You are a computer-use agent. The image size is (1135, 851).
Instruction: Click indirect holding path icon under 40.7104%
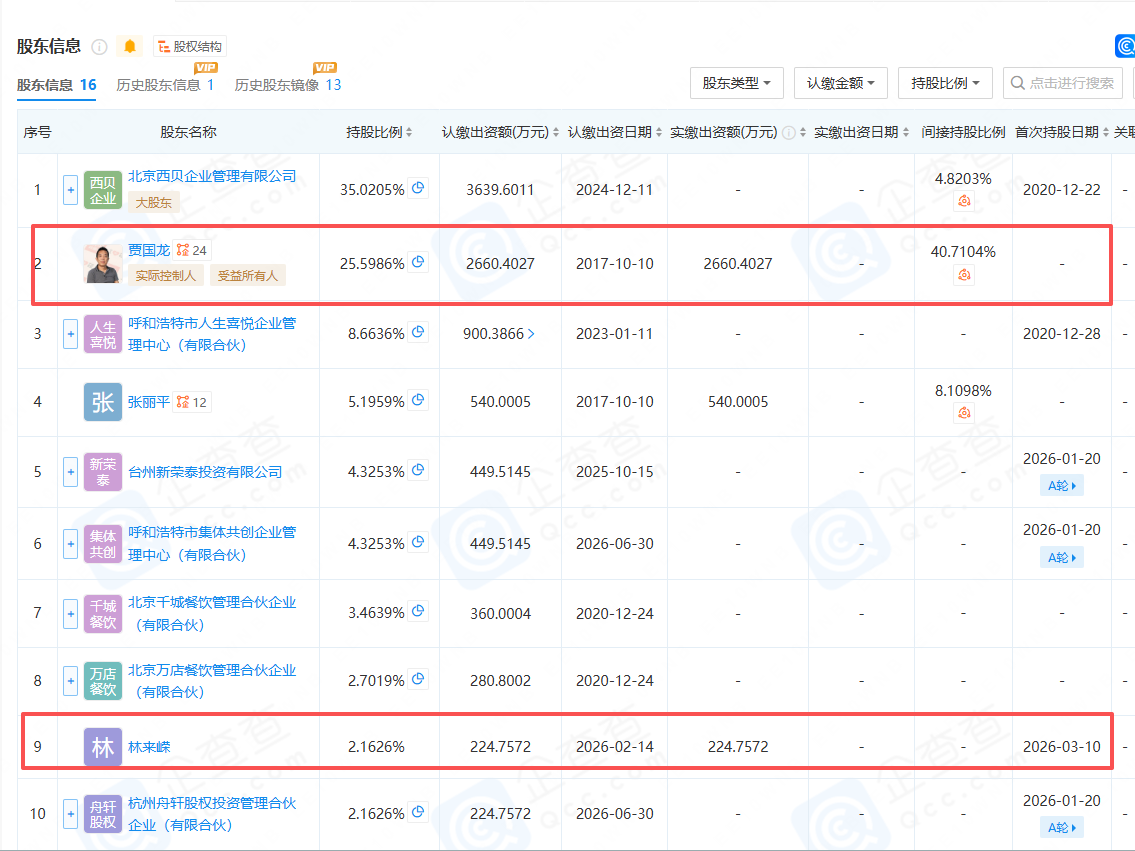click(x=964, y=275)
